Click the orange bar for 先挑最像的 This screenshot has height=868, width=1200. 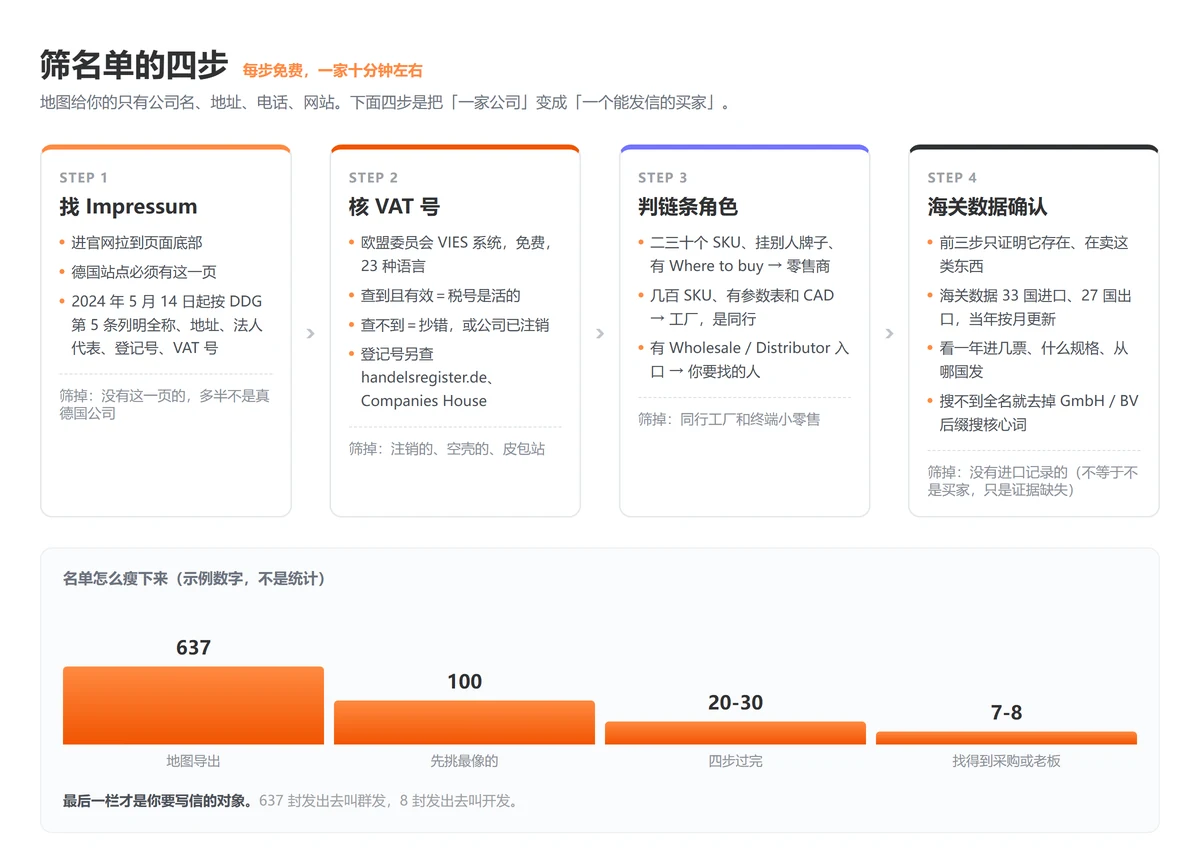click(464, 722)
